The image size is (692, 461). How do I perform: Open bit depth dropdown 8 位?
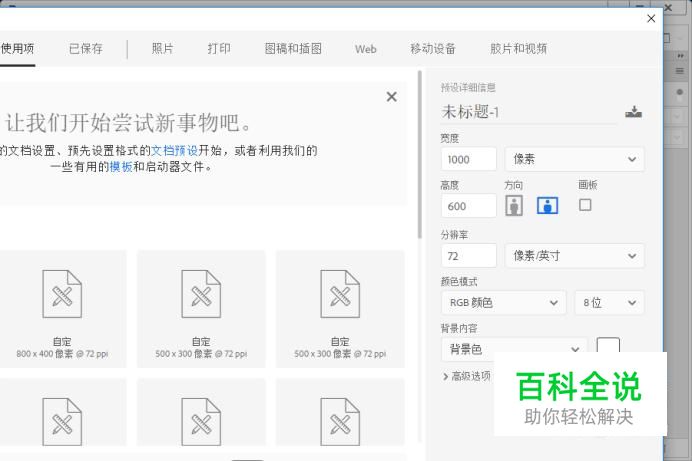coord(609,303)
